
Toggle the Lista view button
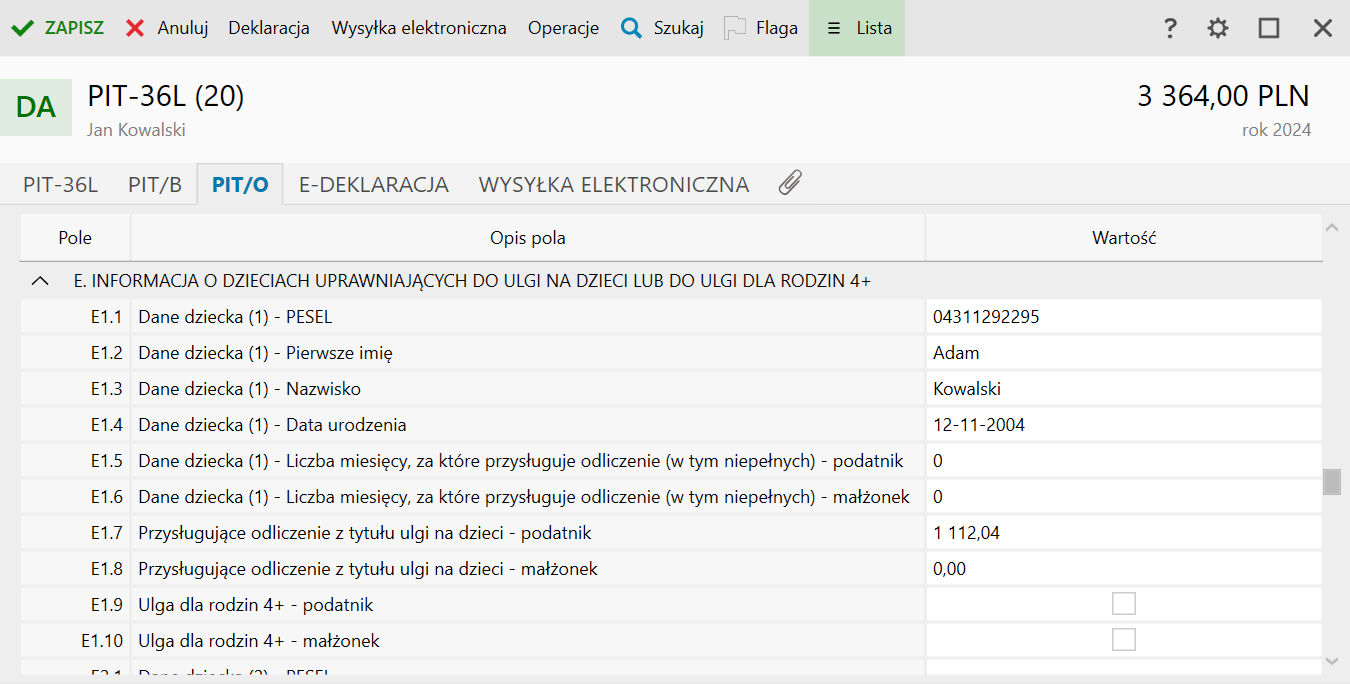pyautogui.click(x=857, y=28)
